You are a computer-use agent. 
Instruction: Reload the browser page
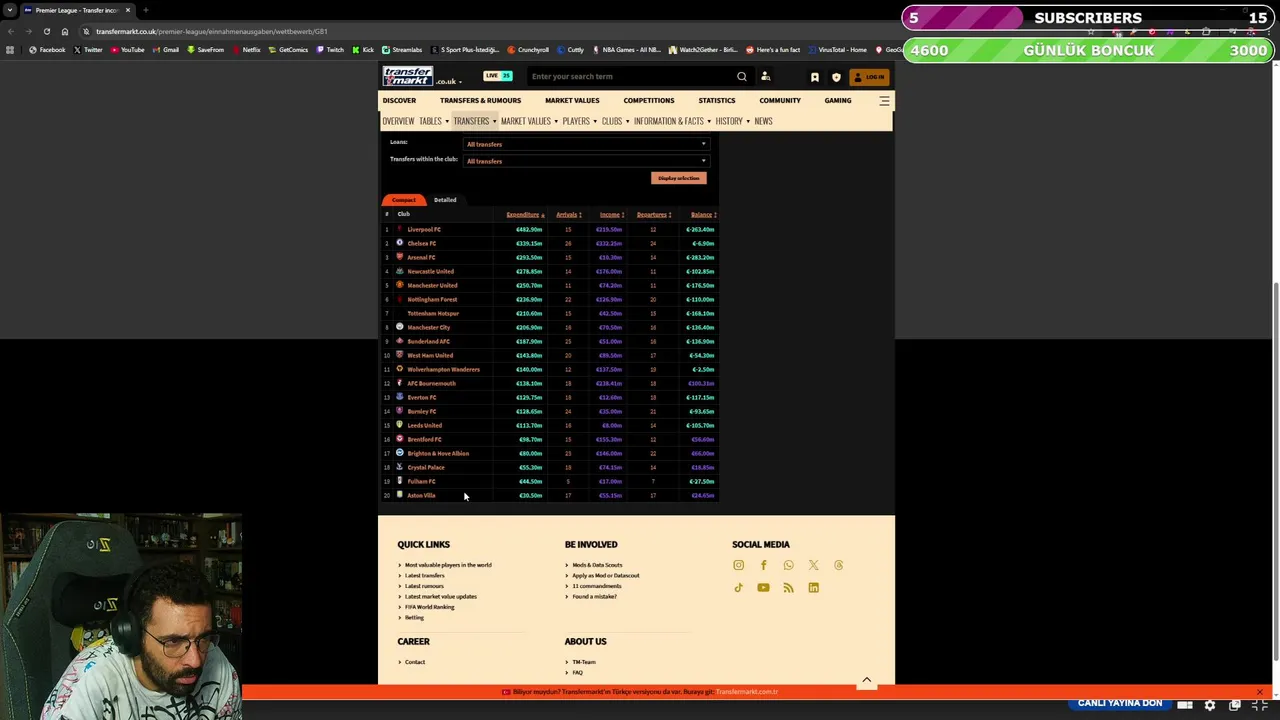tap(46, 31)
